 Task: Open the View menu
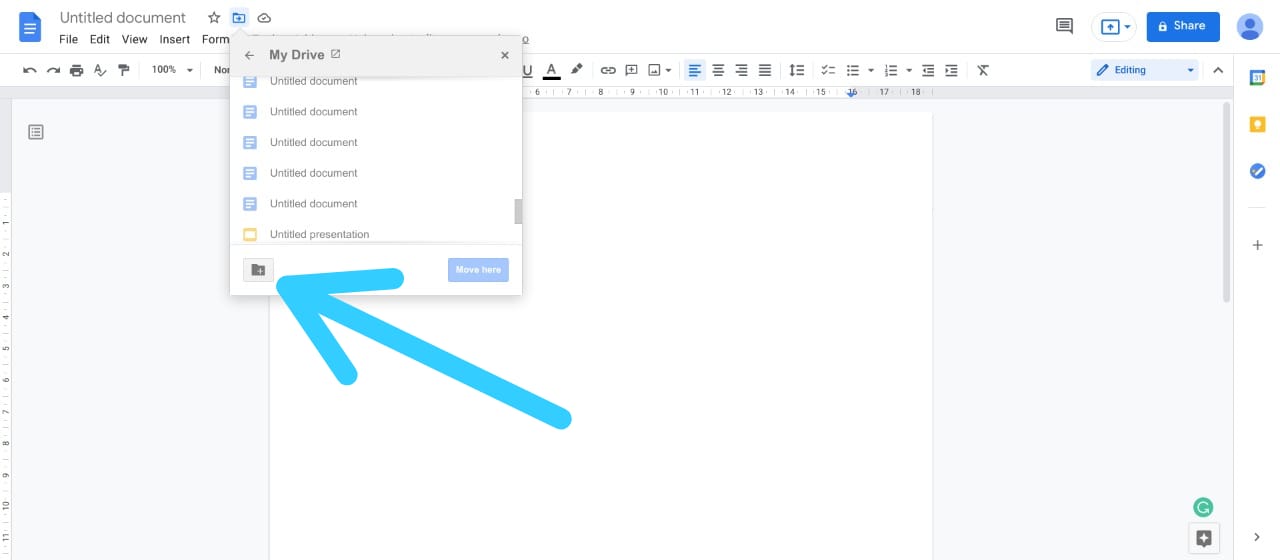[x=134, y=40]
